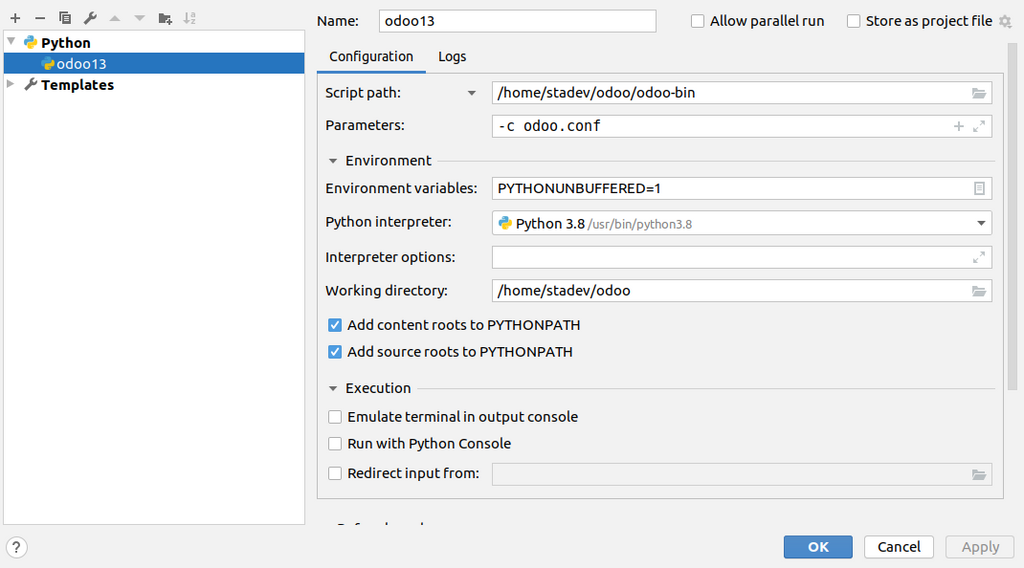Click the Copy Configuration icon
This screenshot has width=1024, height=568.
(65, 18)
